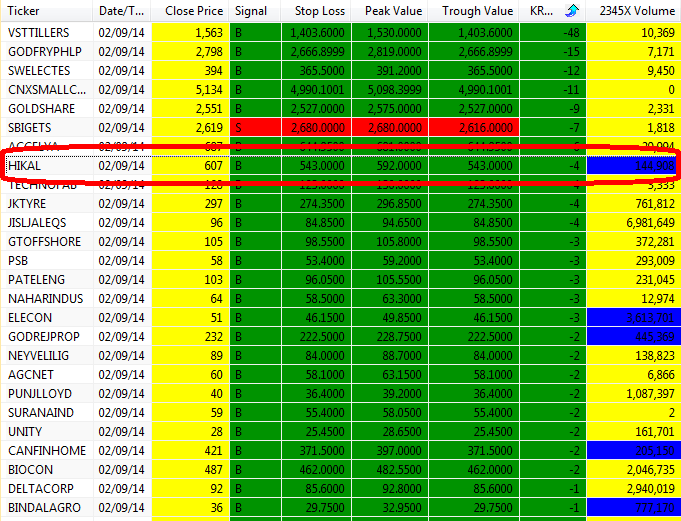Click the SWELECTES stop loss 365.5000
Image resolution: width=681 pixels, height=521 pixels.
(x=322, y=71)
